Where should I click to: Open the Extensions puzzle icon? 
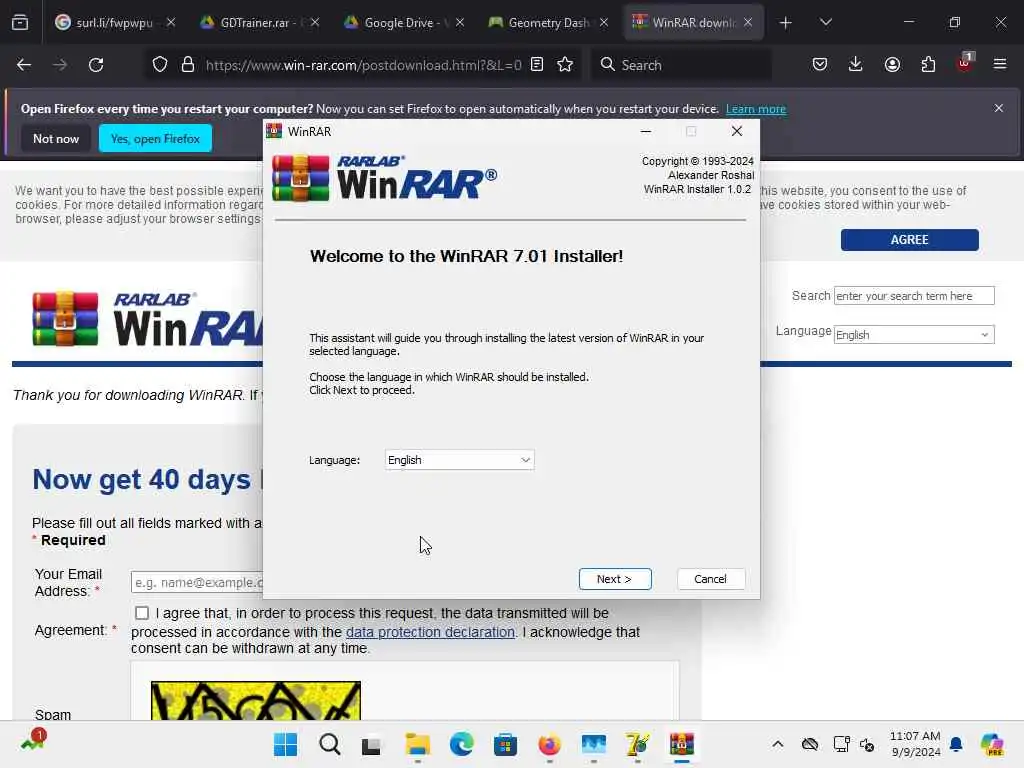coord(928,65)
